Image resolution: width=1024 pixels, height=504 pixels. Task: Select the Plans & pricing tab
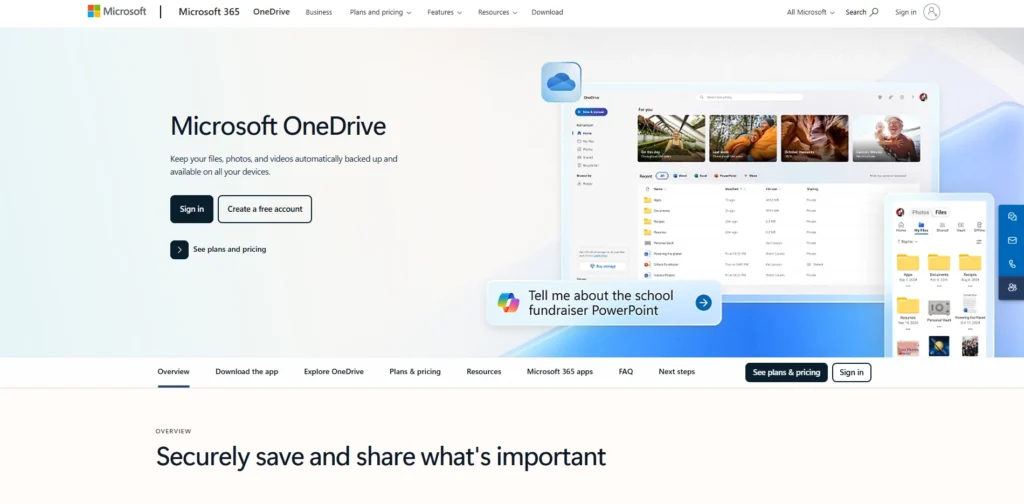tap(415, 371)
